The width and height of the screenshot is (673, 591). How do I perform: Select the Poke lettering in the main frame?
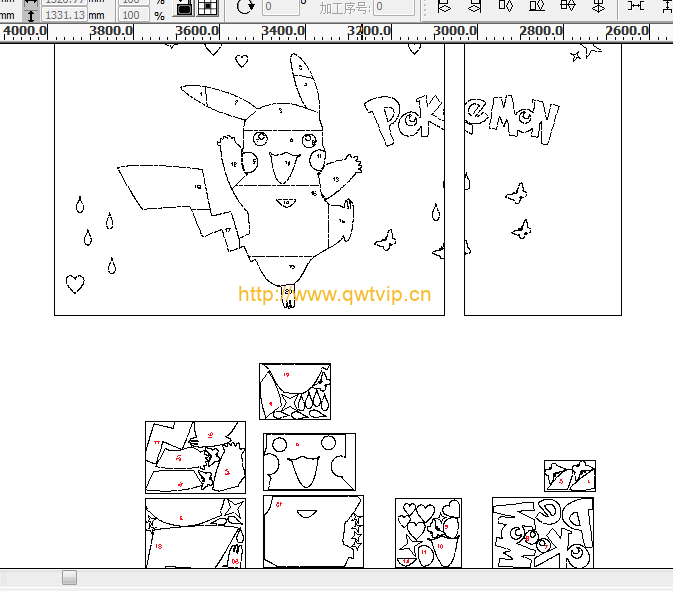[404, 120]
